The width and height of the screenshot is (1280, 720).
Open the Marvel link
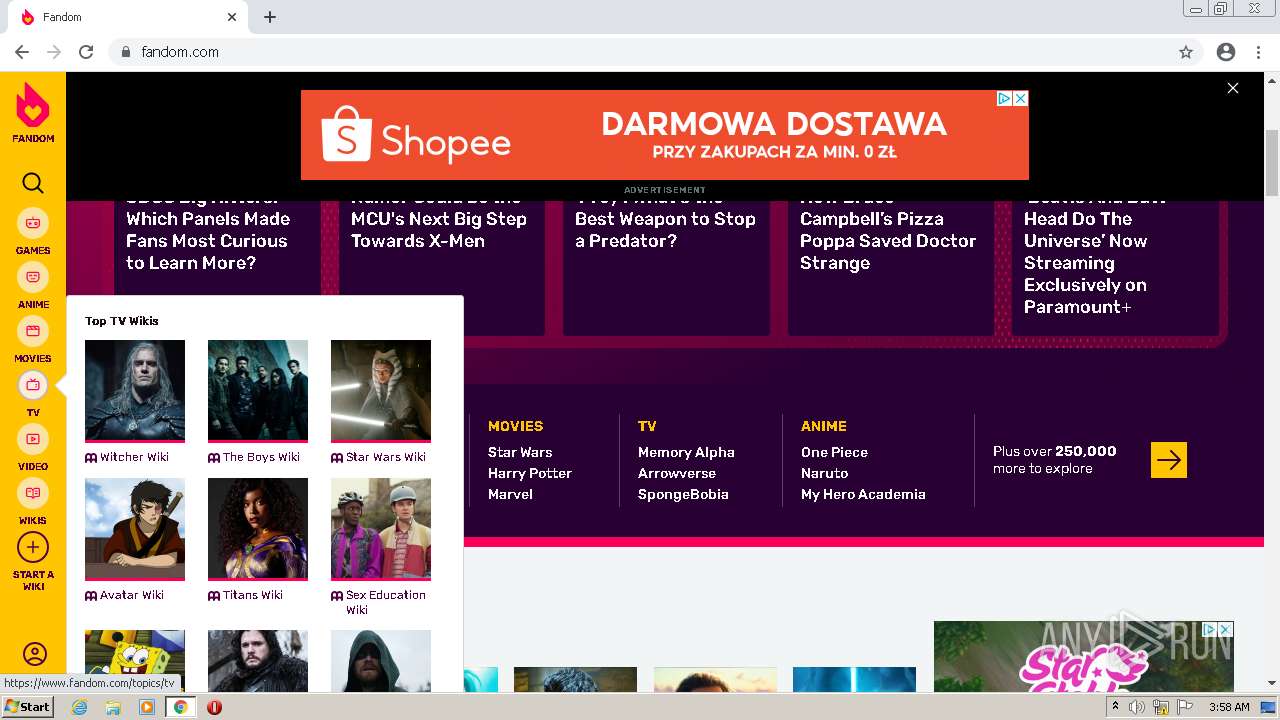[510, 494]
